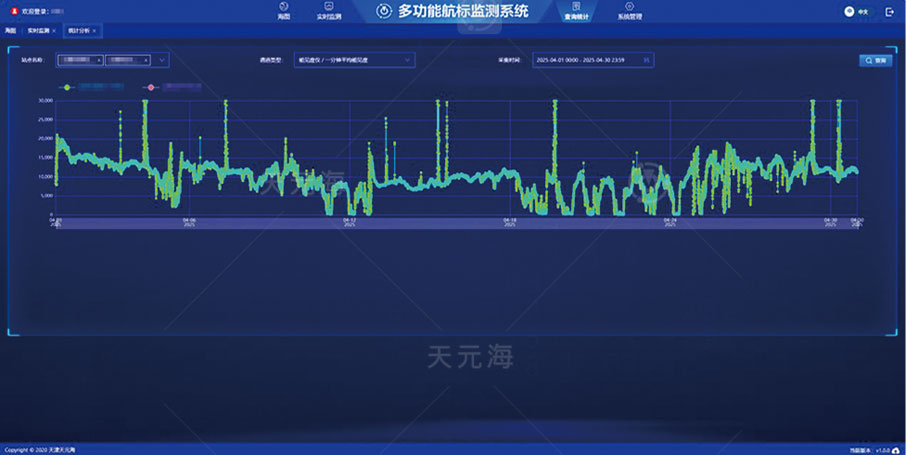Open 系统管理 system management gear icon
The width and height of the screenshot is (907, 455).
click(x=629, y=7)
